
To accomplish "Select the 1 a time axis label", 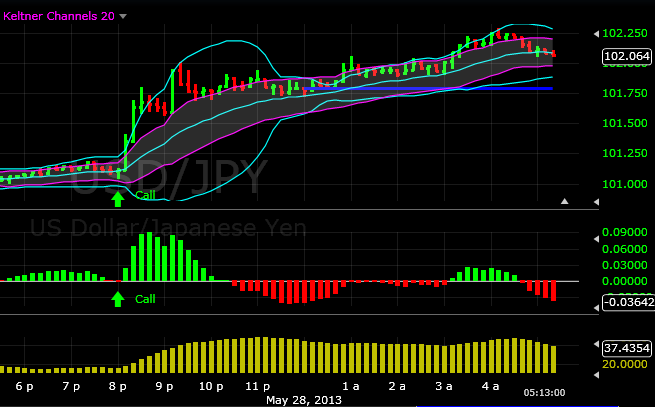I will (x=351, y=386).
